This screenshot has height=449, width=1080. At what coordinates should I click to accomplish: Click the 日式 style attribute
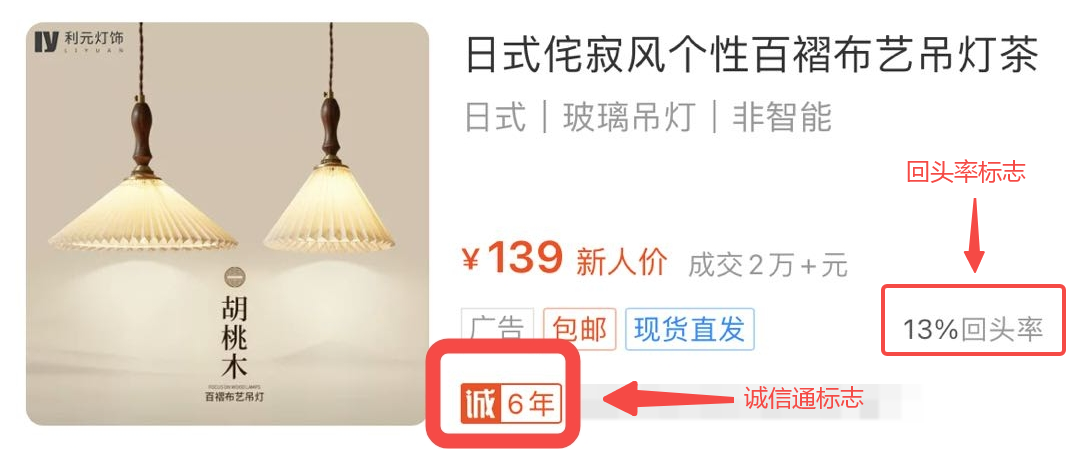click(x=496, y=117)
